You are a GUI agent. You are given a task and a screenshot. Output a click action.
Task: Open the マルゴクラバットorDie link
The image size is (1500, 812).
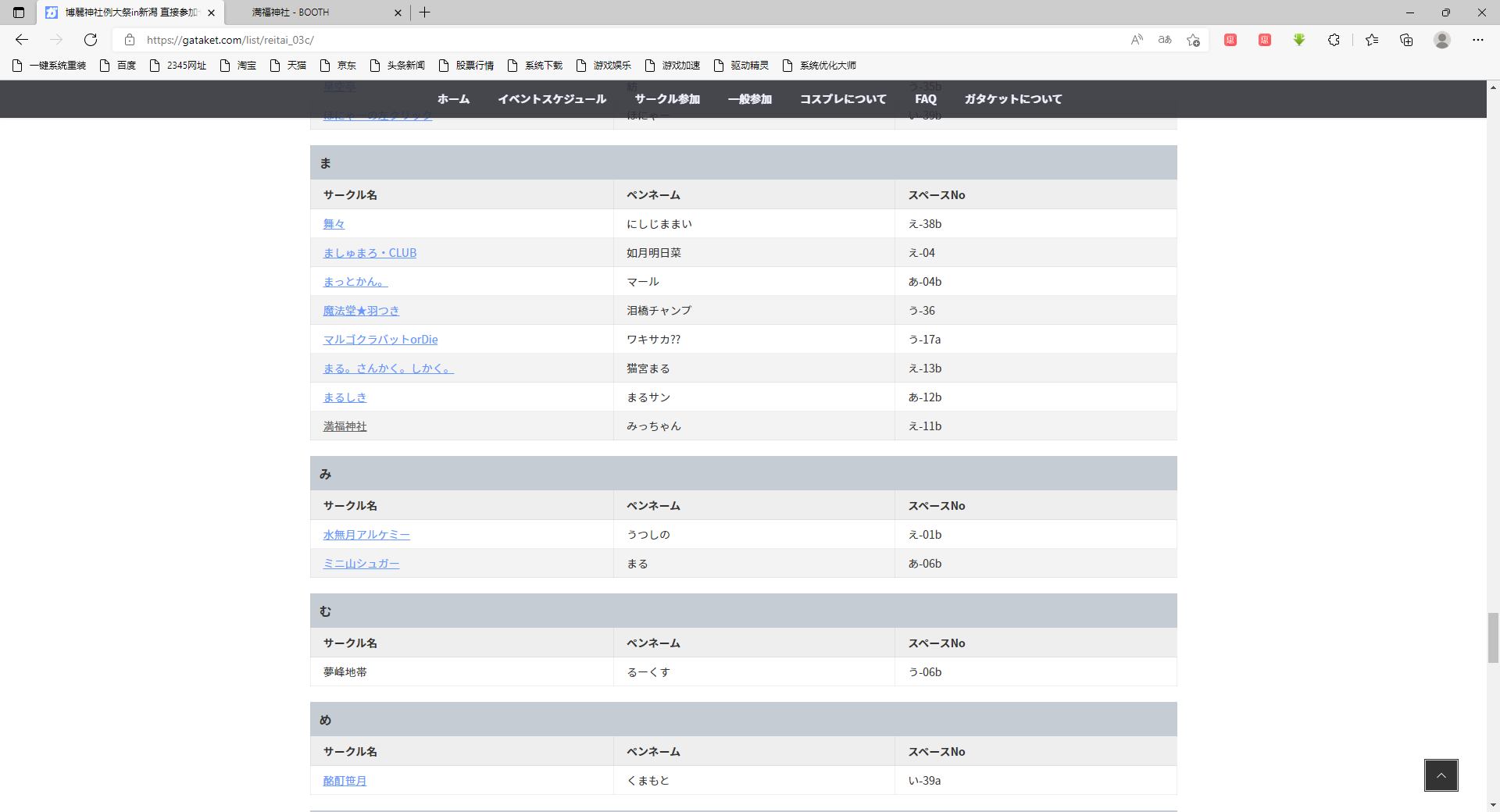[x=380, y=340]
